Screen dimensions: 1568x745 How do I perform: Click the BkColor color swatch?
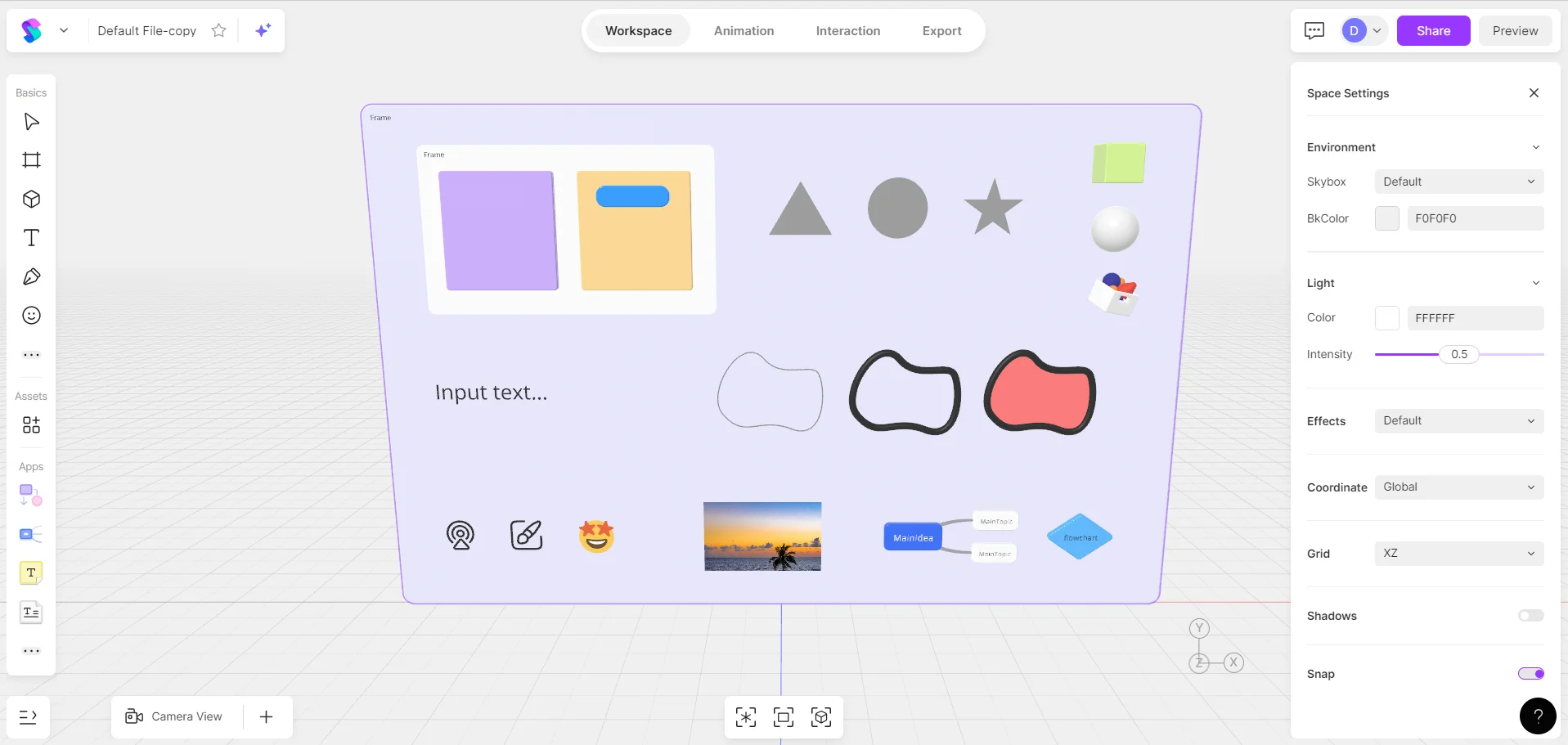(x=1386, y=218)
